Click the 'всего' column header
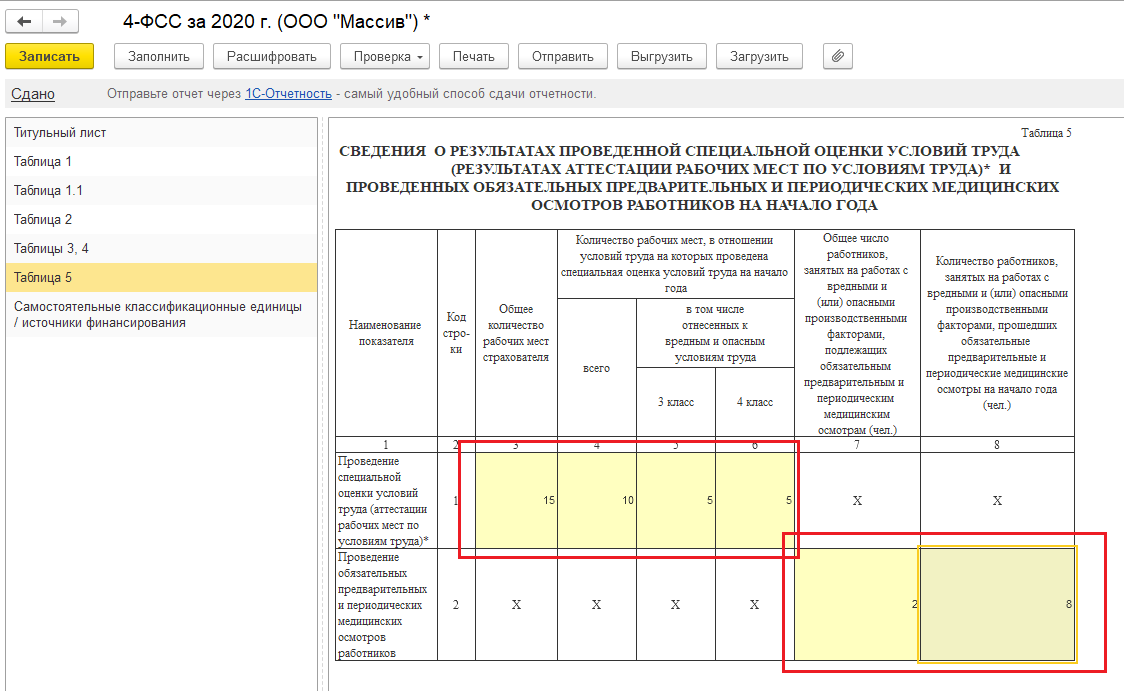 point(596,368)
